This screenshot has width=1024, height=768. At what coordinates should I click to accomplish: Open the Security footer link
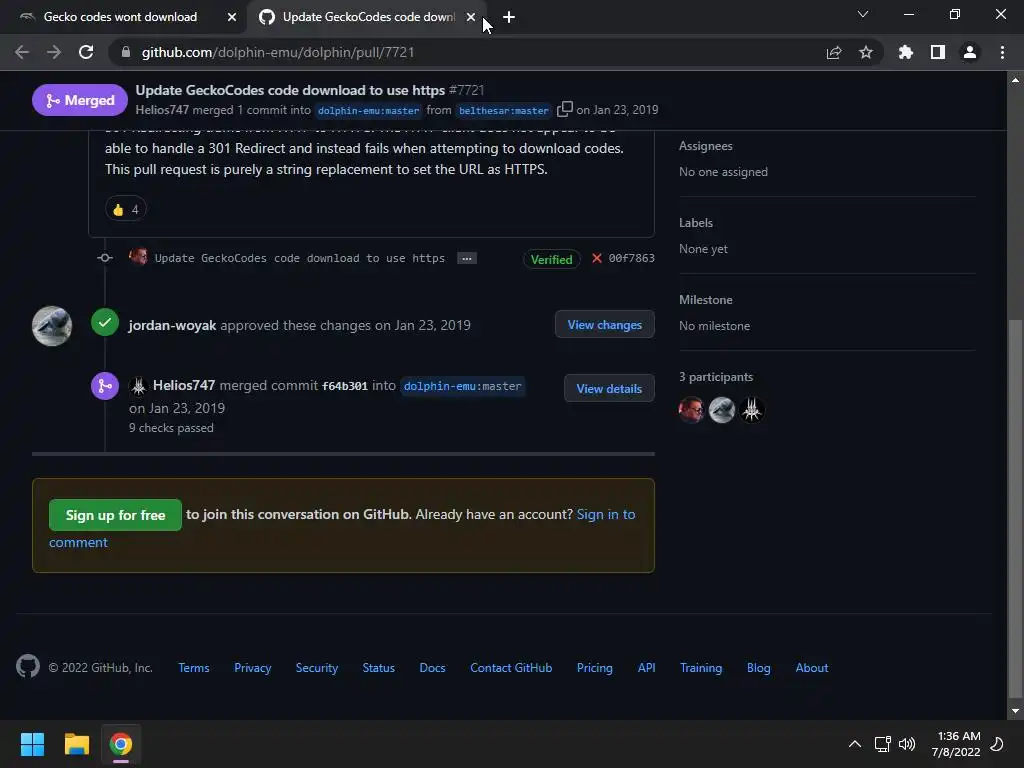(317, 668)
